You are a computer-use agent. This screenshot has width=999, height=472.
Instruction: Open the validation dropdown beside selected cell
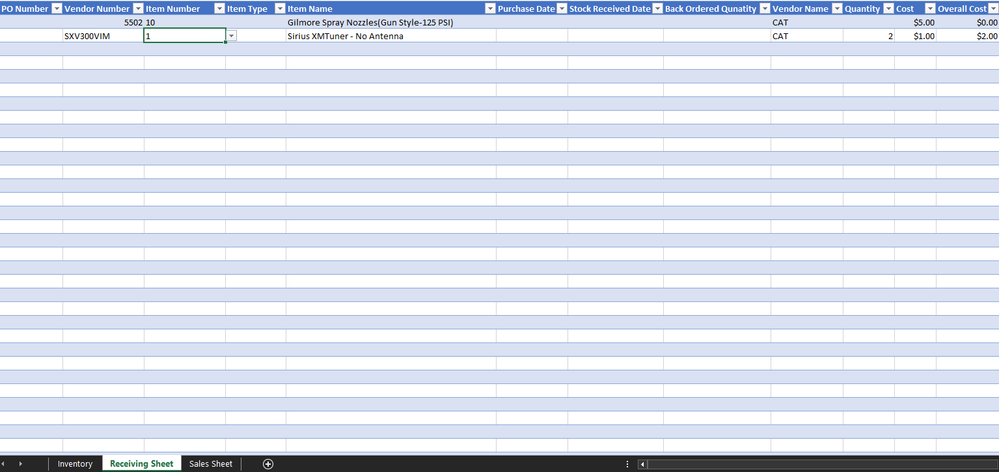click(231, 36)
